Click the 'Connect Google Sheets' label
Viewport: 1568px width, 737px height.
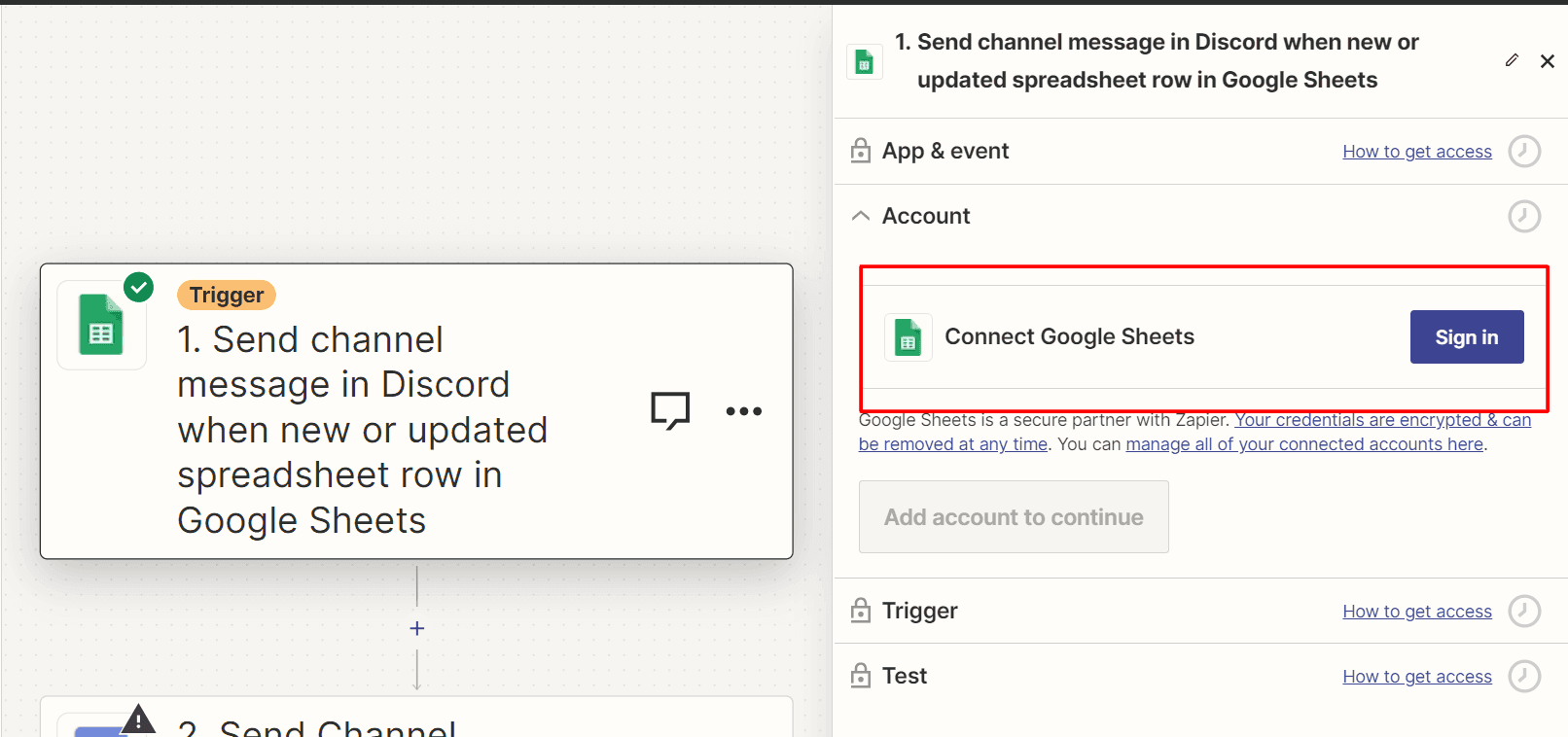[1070, 336]
